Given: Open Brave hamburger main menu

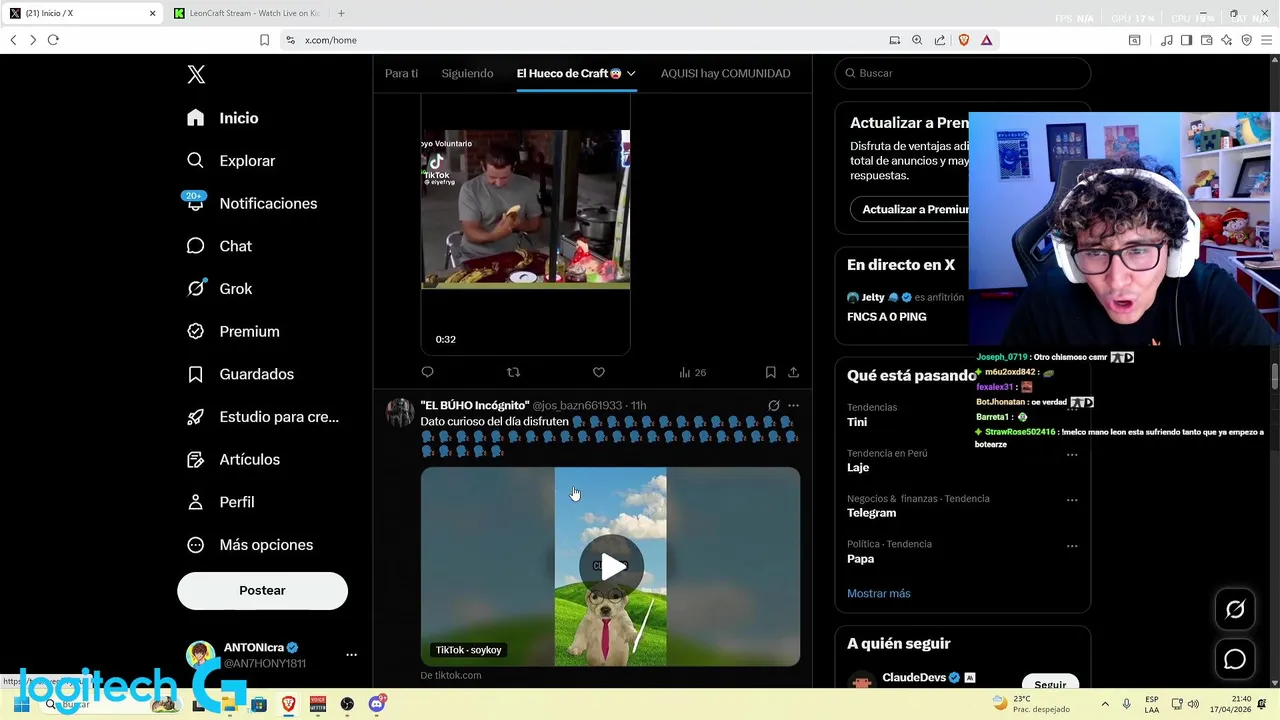Looking at the screenshot, I should click(1265, 40).
